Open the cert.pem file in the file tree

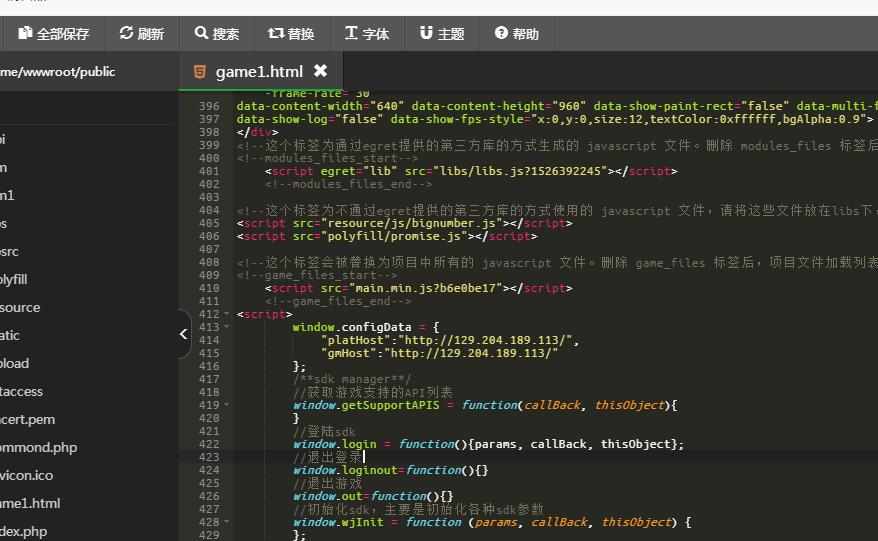pyautogui.click(x=27, y=419)
